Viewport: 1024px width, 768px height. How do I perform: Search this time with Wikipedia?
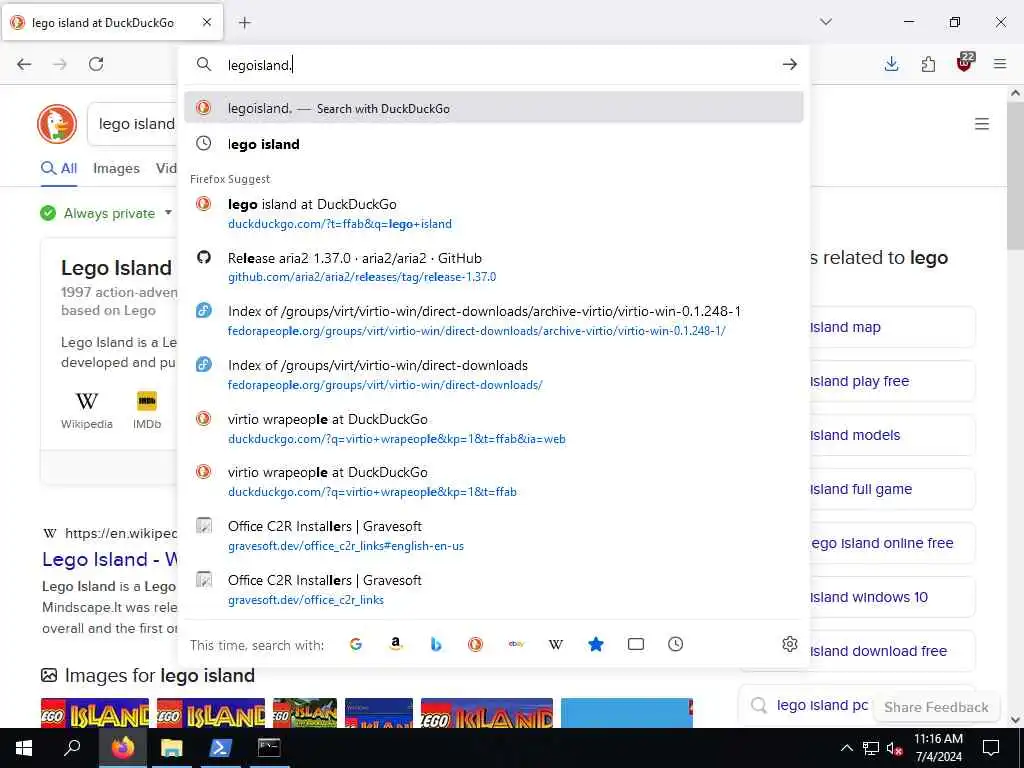pos(556,645)
